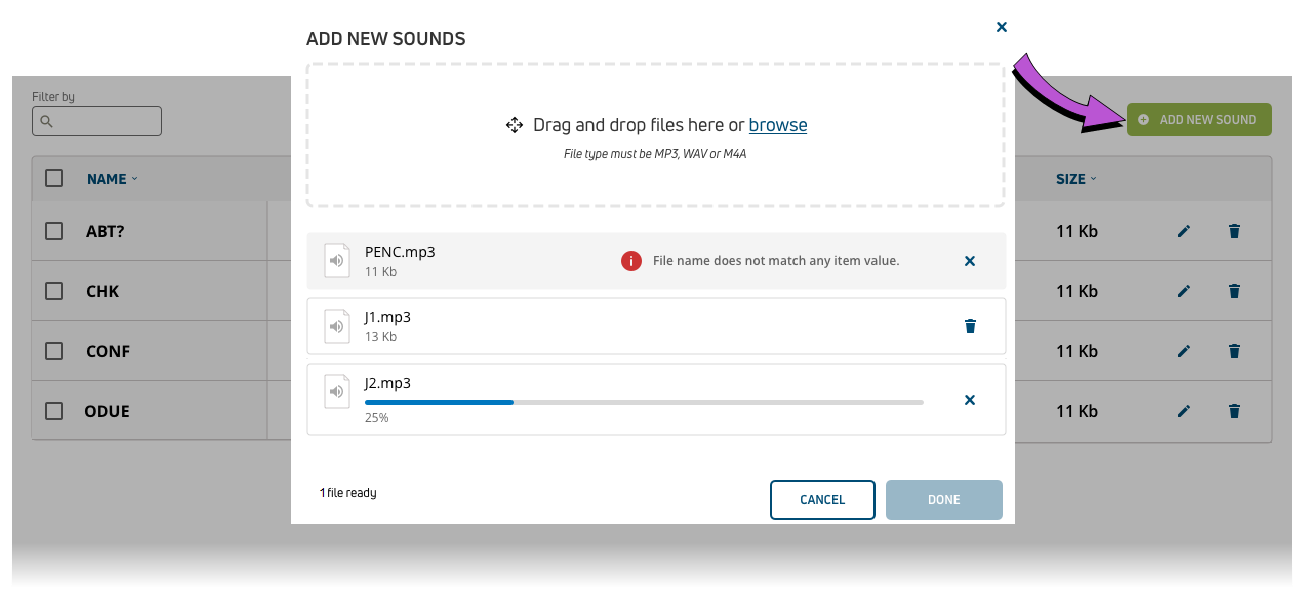The image size is (1305, 599).
Task: Tick the ABT? row checkbox
Action: pos(54,231)
